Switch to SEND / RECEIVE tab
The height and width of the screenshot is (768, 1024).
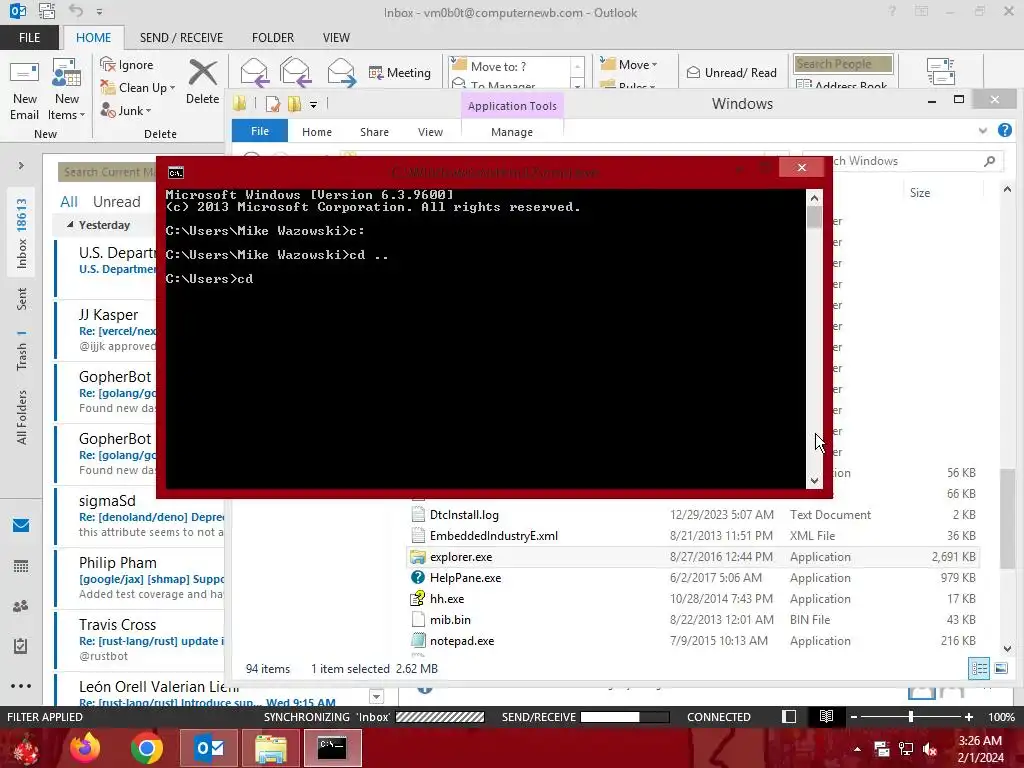coord(181,37)
